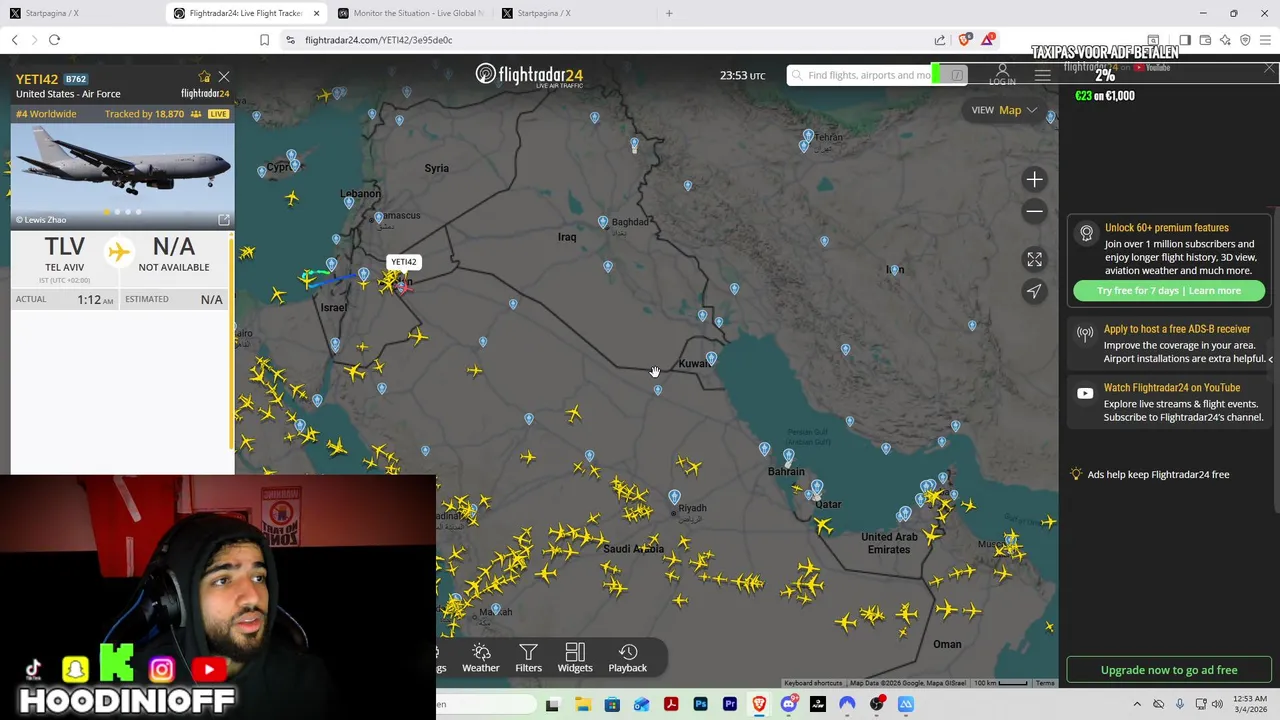Click the microphone tray icon
The image size is (1280, 720).
1179,704
